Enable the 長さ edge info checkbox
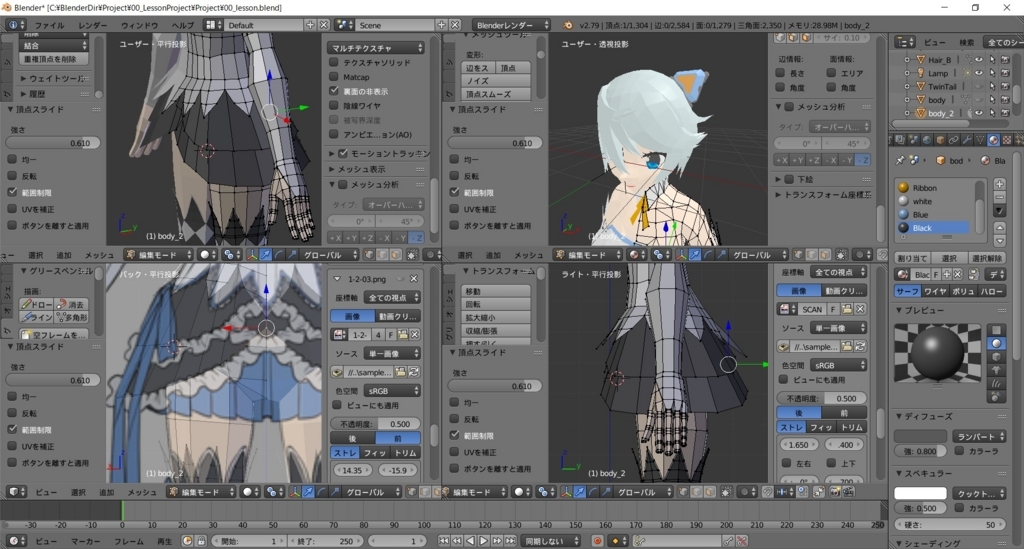Screen dimensions: 1024x549 pyautogui.click(x=780, y=73)
